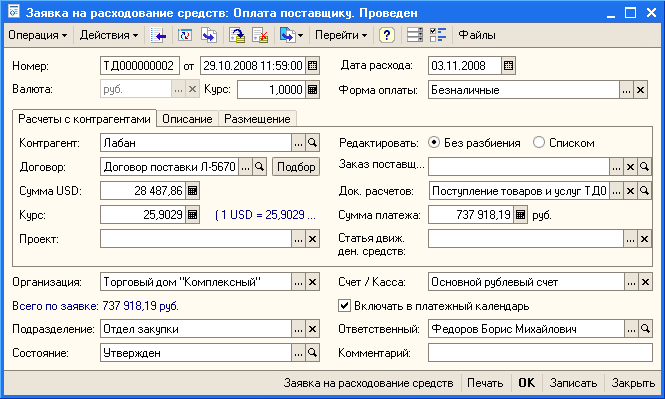This screenshot has height=399, width=665.
Task: Open selection list for Договор
Action: coord(246,167)
